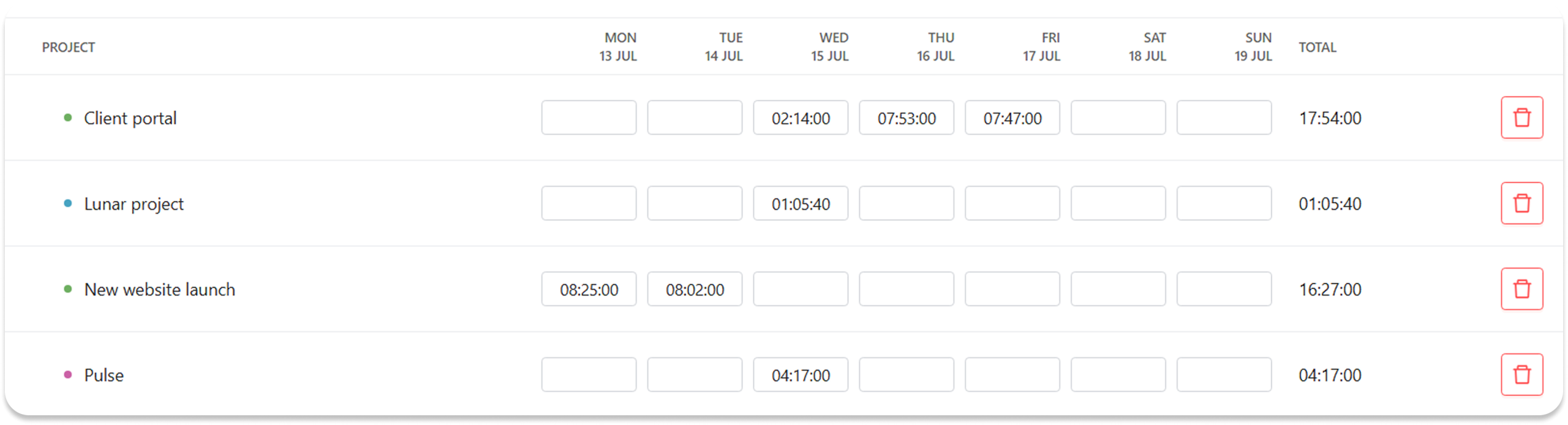Edit Lunar project Wednesday time 01:05:40
The image size is (1568, 425).
click(x=801, y=203)
